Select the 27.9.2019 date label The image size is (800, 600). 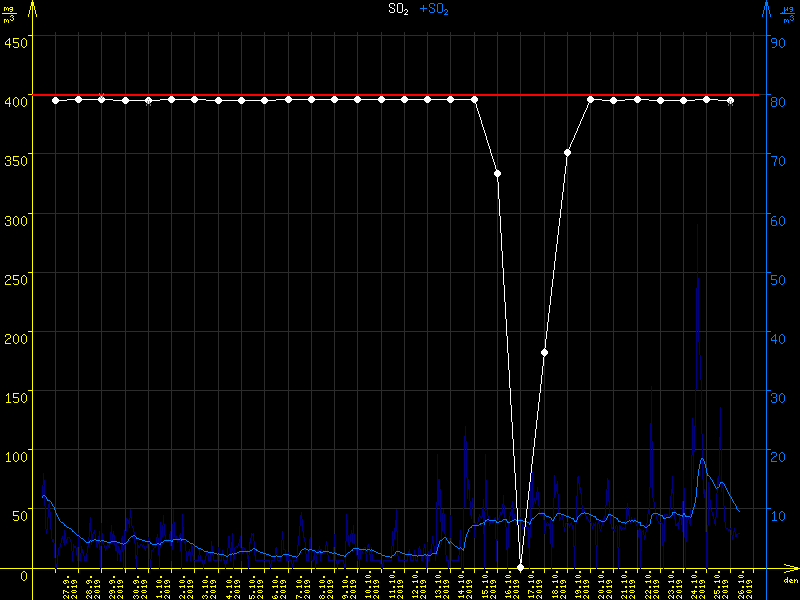coord(67,586)
